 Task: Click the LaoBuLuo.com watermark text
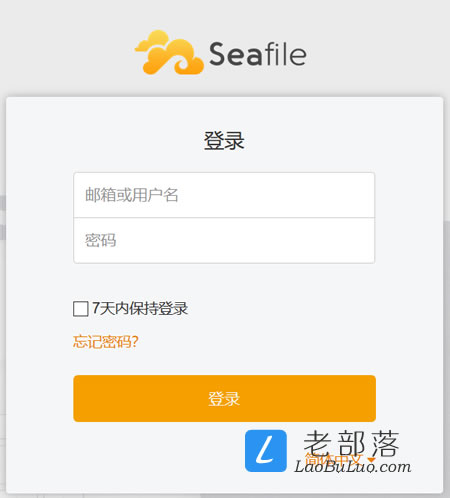tap(352, 466)
